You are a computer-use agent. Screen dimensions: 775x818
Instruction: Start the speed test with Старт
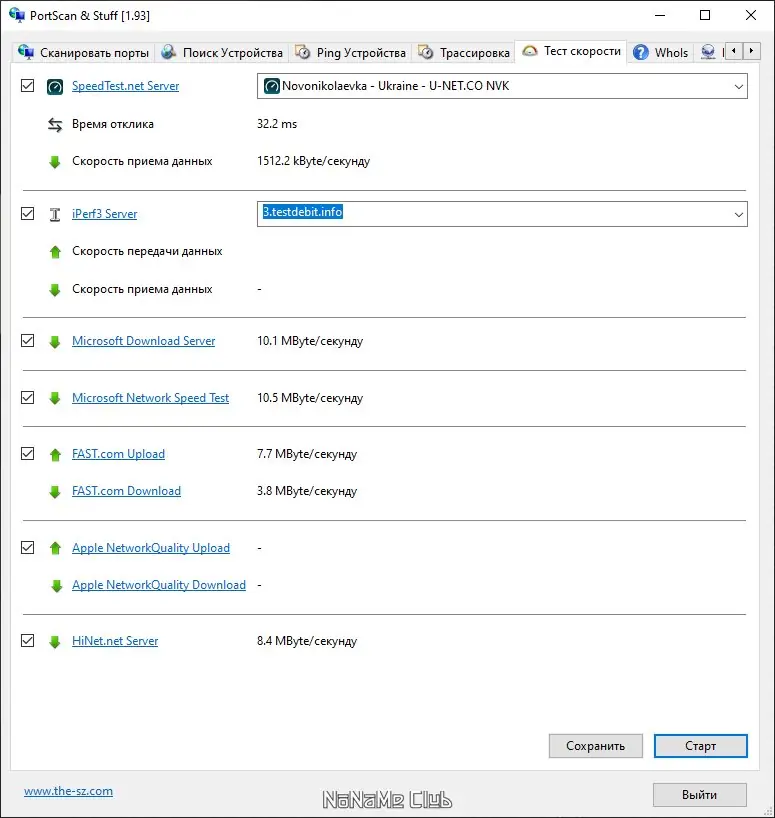[700, 746]
